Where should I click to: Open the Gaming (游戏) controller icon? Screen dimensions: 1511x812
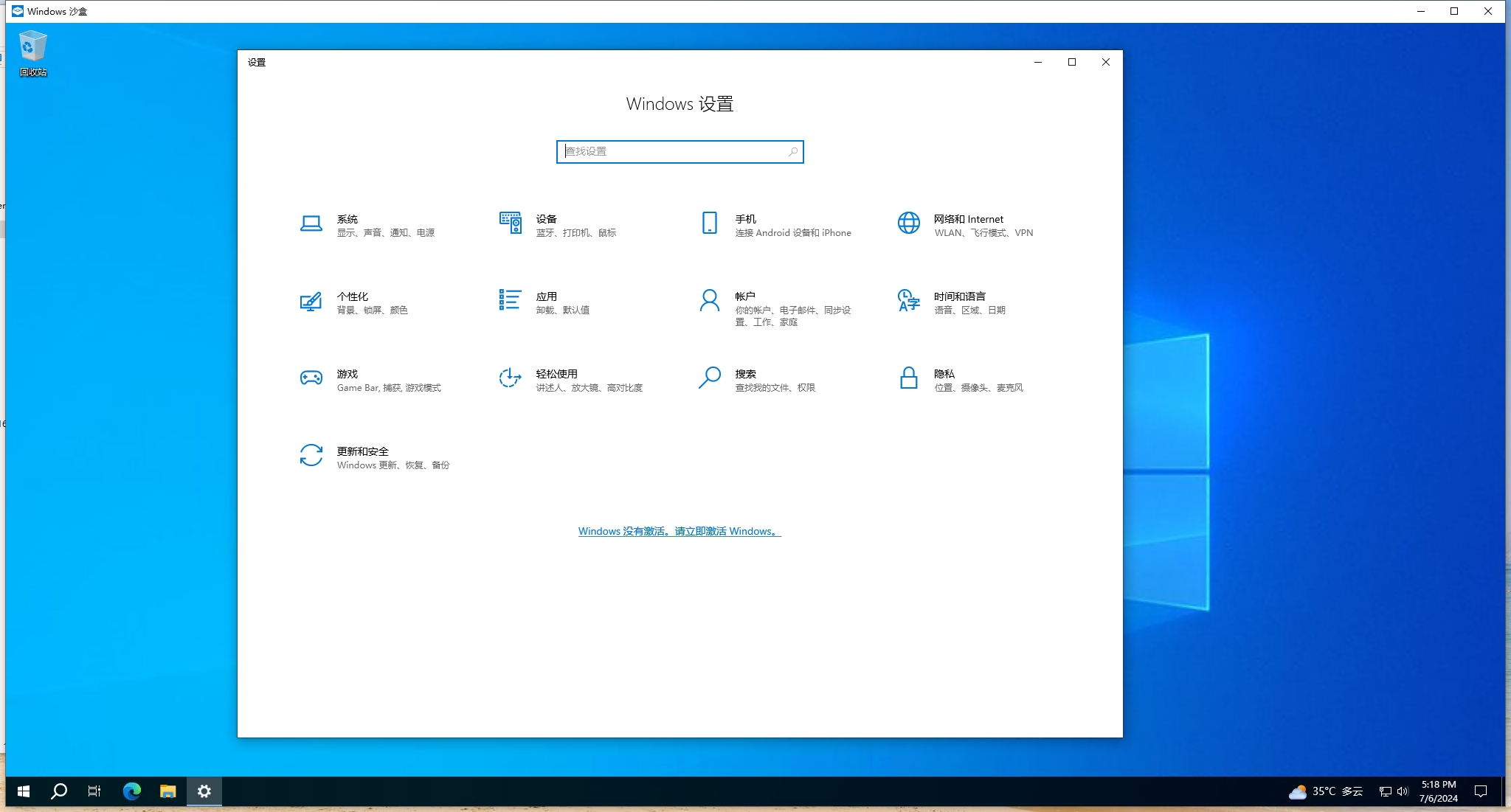tap(311, 378)
